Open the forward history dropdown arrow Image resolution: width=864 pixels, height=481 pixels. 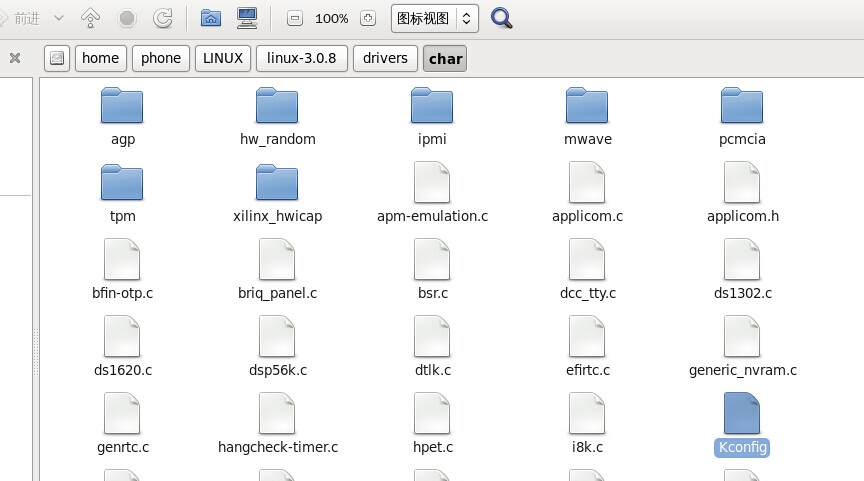tap(59, 18)
